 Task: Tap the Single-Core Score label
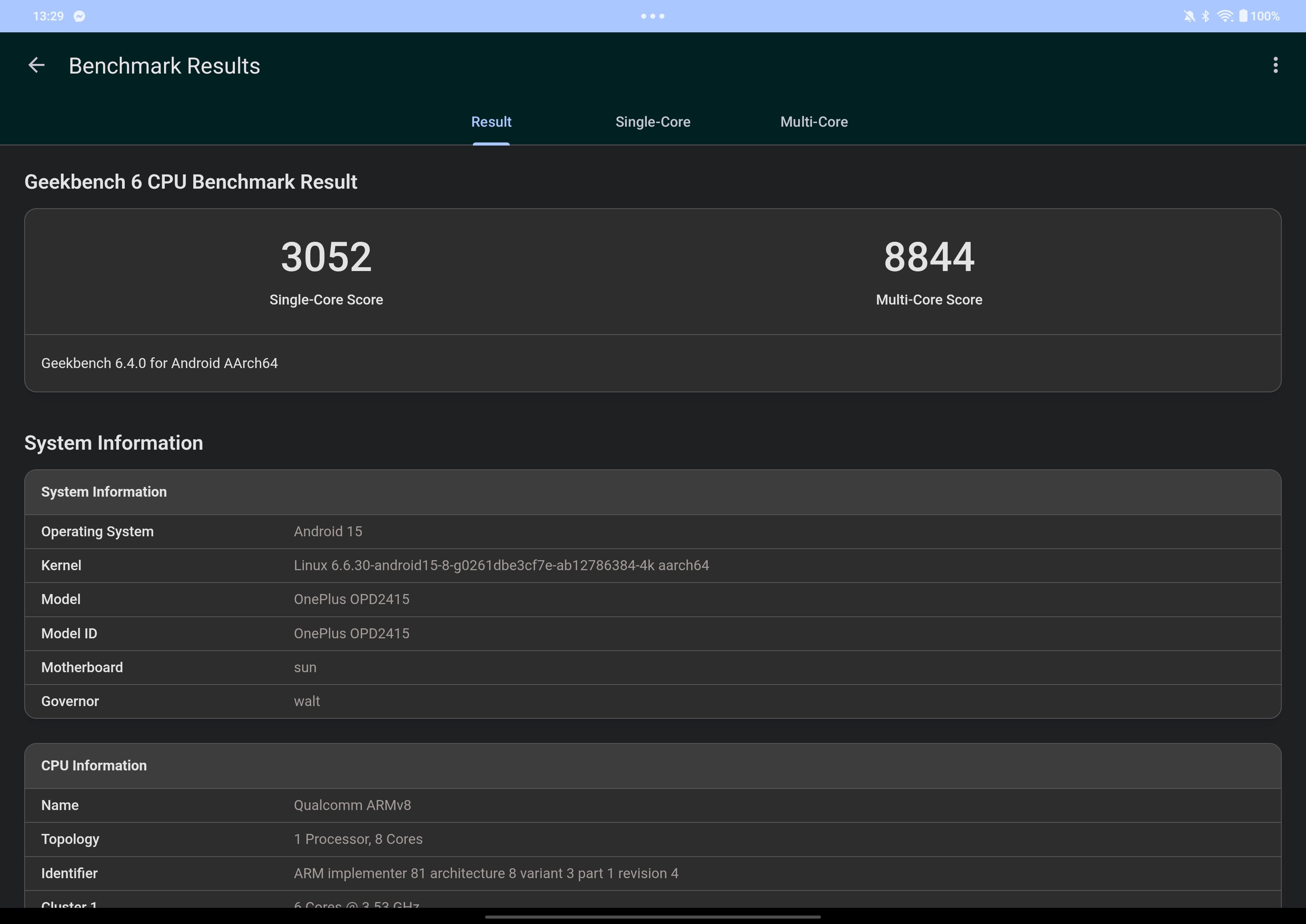pyautogui.click(x=326, y=300)
